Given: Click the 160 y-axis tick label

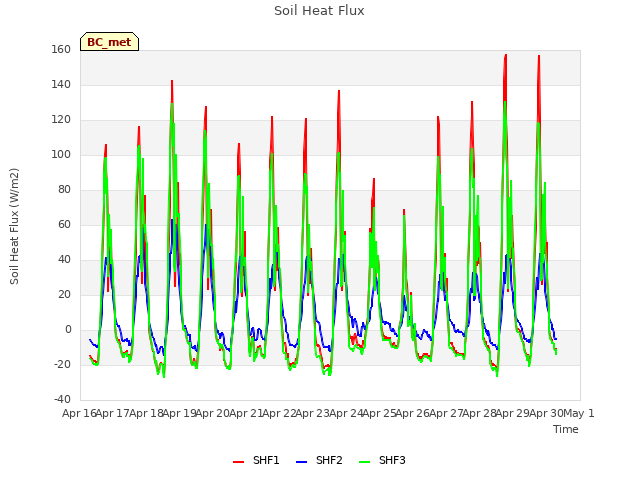Looking at the screenshot, I should [61, 50].
